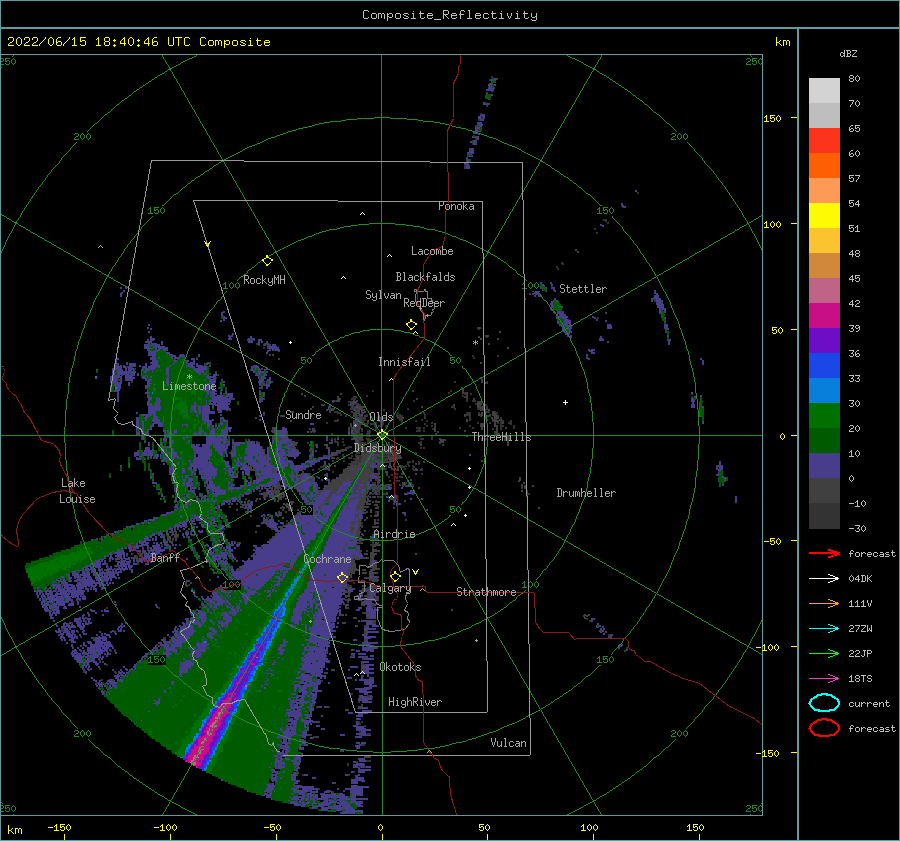Choose the light orange 54–57 dBZ swatch
900x841 pixels.
[x=824, y=191]
